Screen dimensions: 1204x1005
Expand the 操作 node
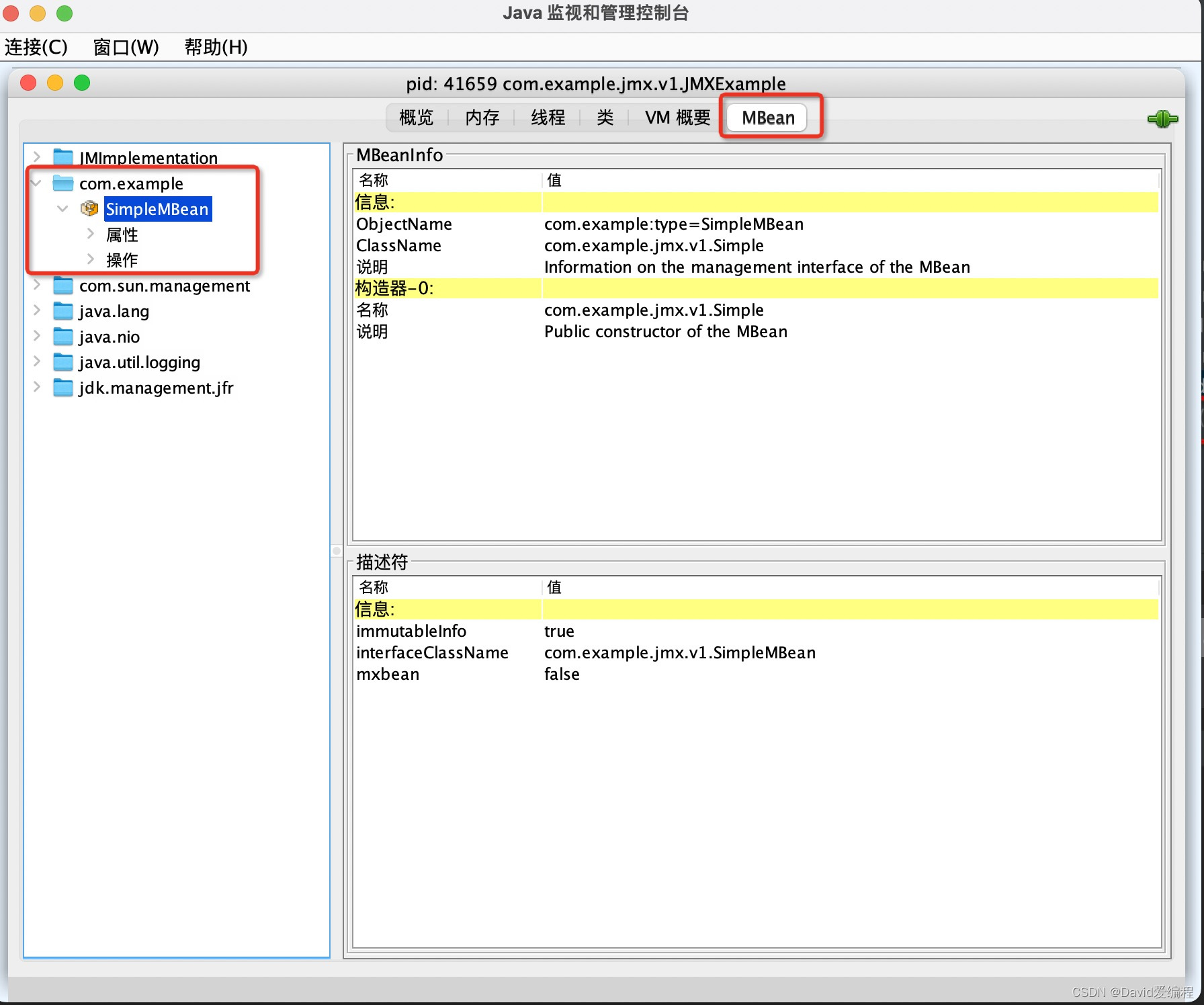coord(90,259)
